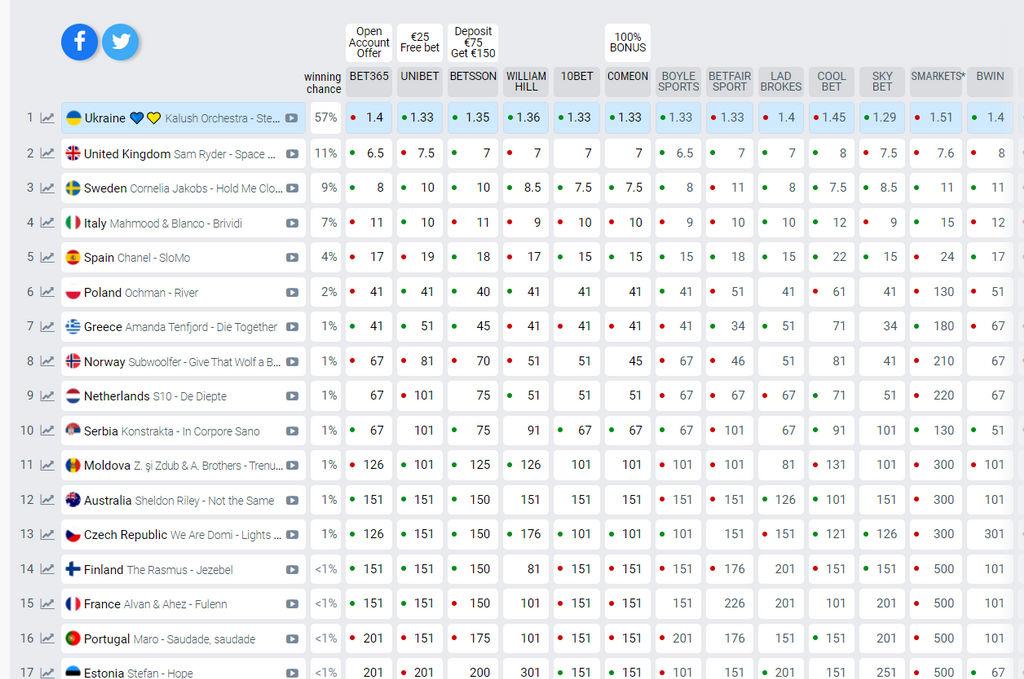Select Sweden's 8.5 odds at William Hill

click(x=526, y=188)
